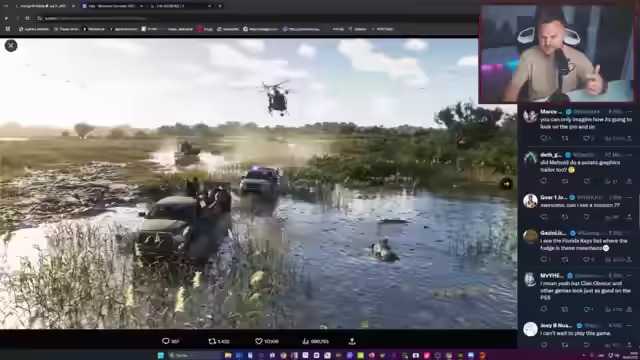
Task: Like Gear 1 Jo's comment
Action: pyautogui.click(x=587, y=217)
